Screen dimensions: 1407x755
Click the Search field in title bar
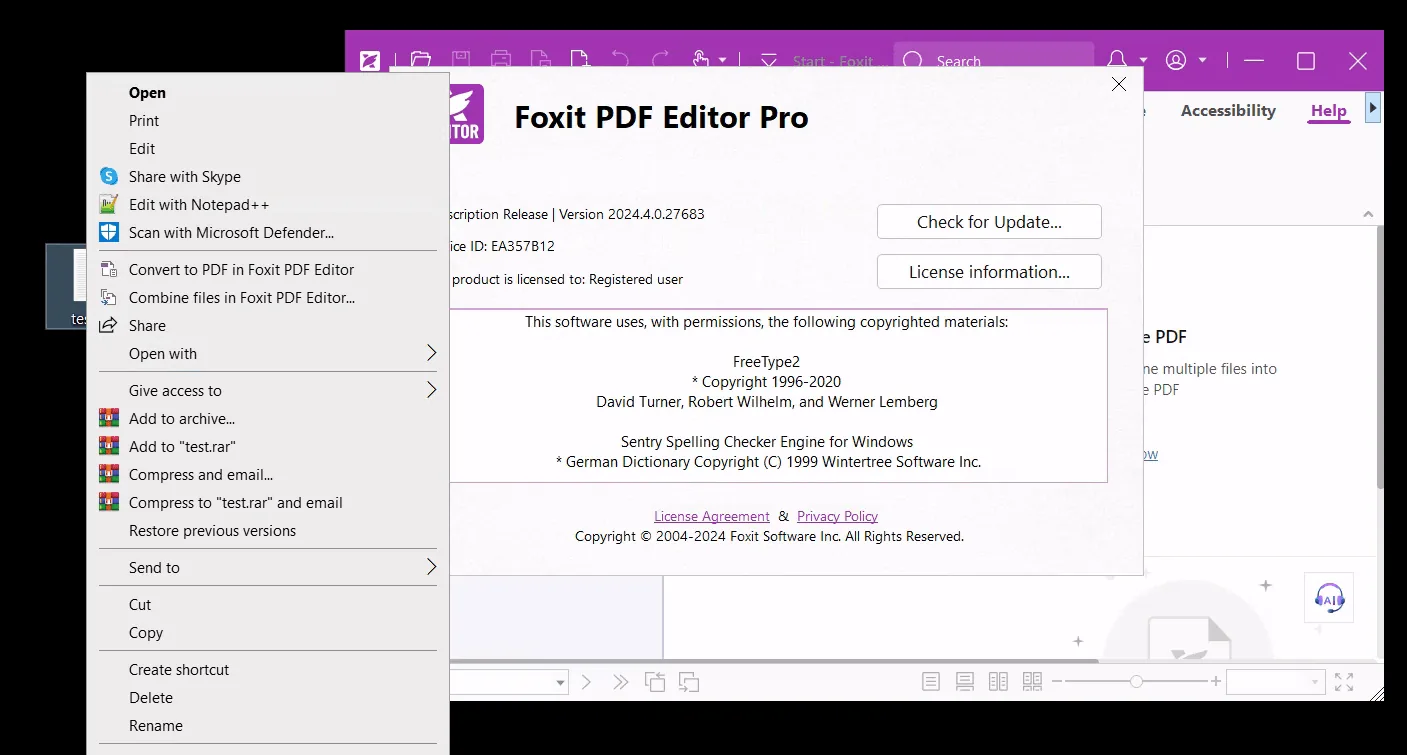coord(994,60)
